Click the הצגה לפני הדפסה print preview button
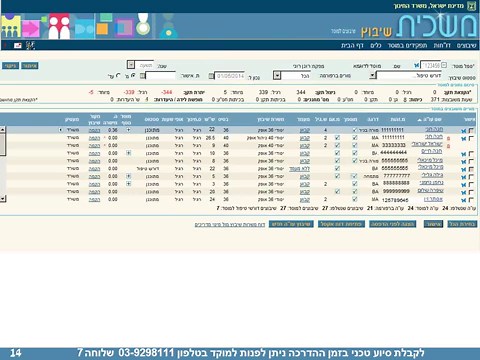 click(393, 224)
